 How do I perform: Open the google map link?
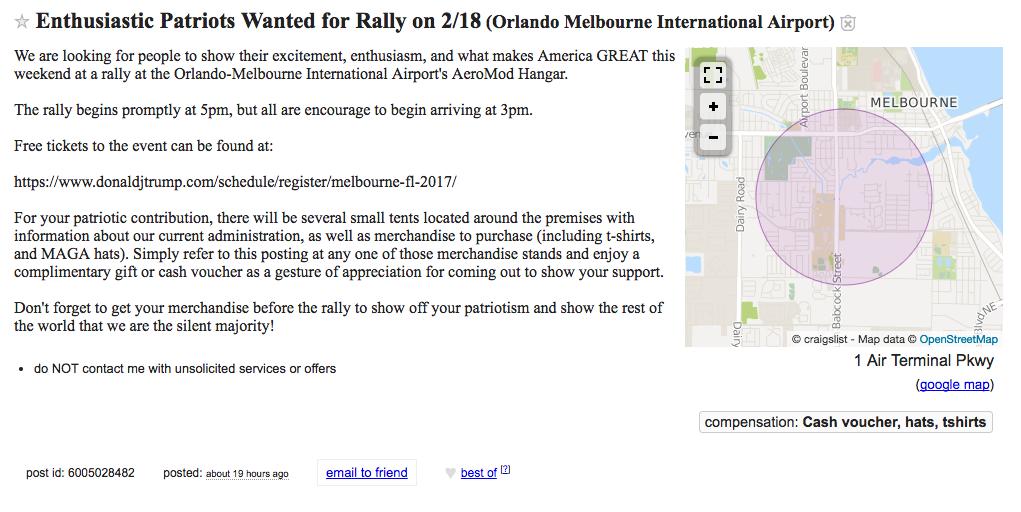(x=955, y=384)
